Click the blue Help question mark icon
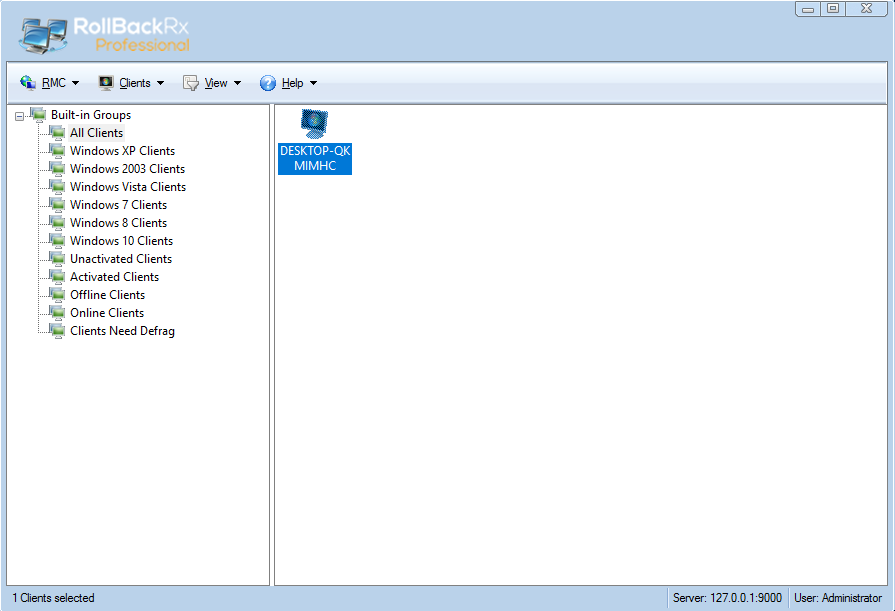The image size is (895, 611). 268,83
